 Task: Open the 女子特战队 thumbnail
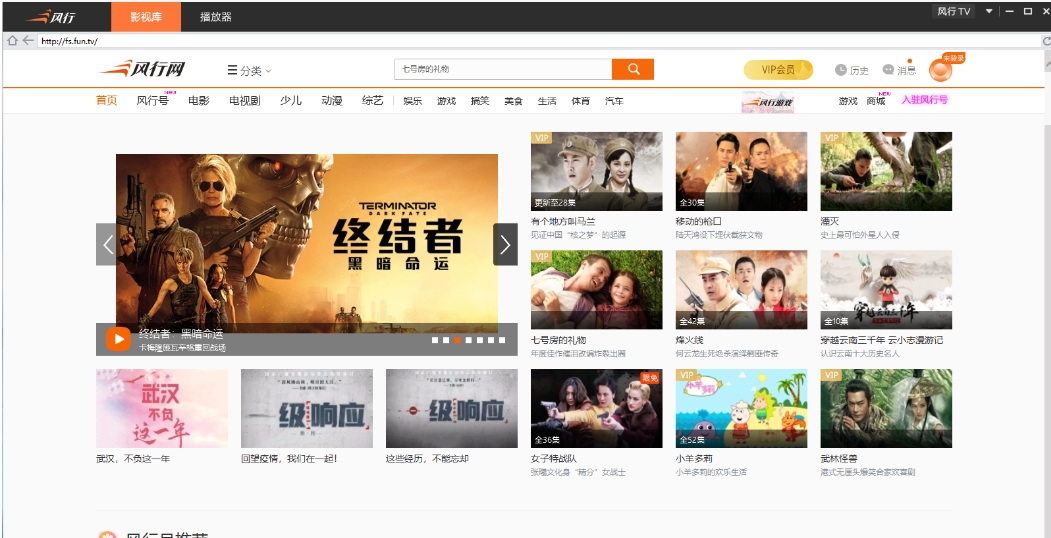pos(597,409)
